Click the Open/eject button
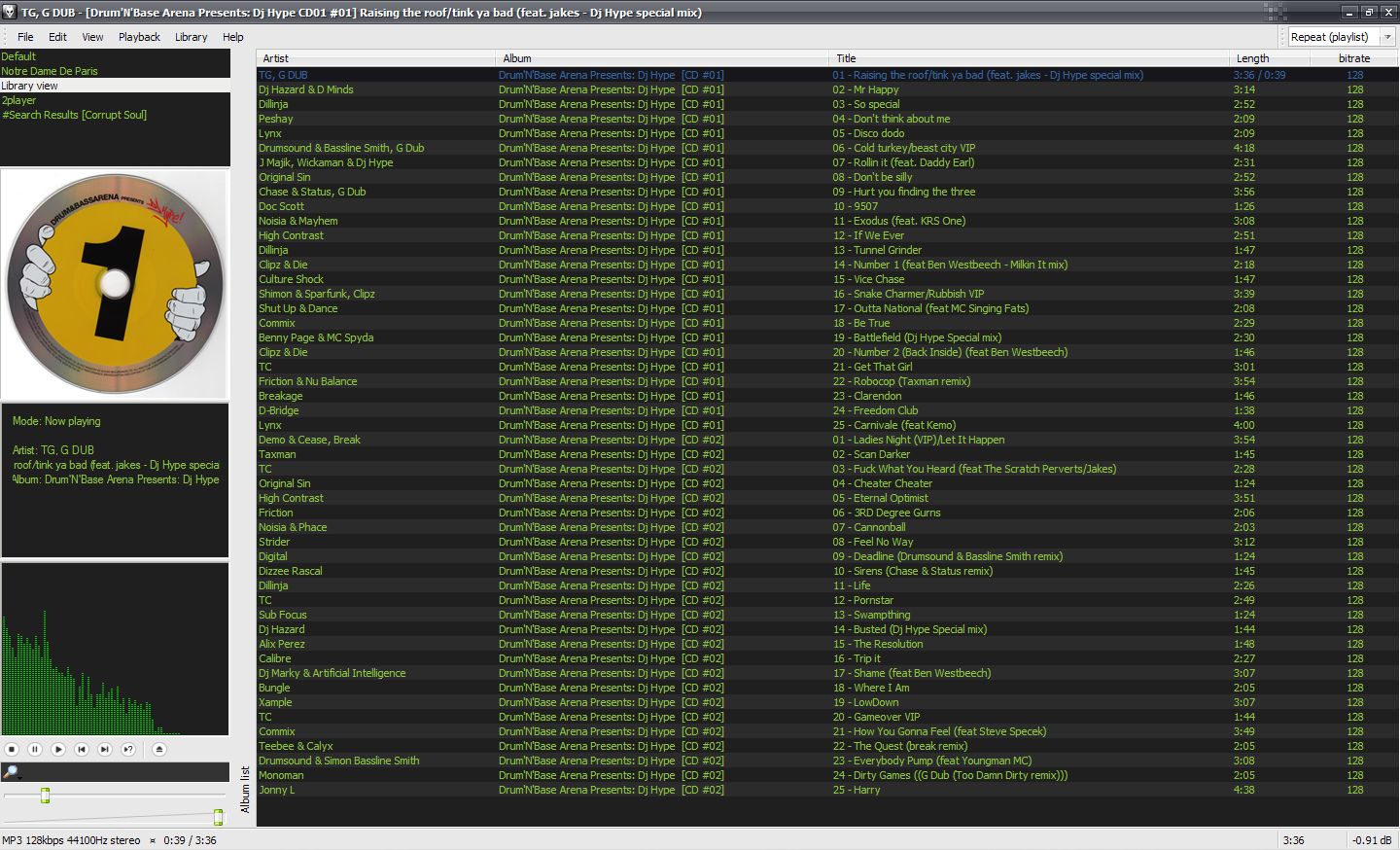This screenshot has width=1400, height=850. 159,749
